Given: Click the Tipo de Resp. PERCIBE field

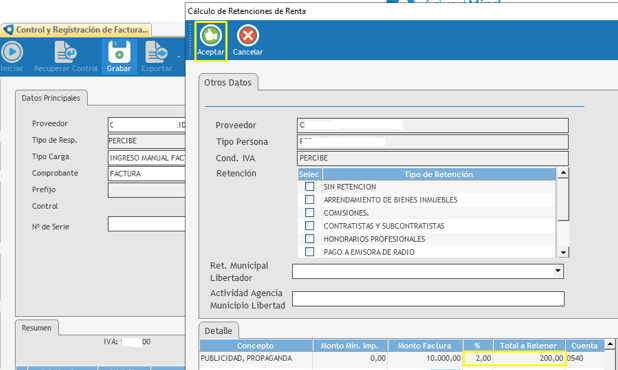Looking at the screenshot, I should [147, 141].
